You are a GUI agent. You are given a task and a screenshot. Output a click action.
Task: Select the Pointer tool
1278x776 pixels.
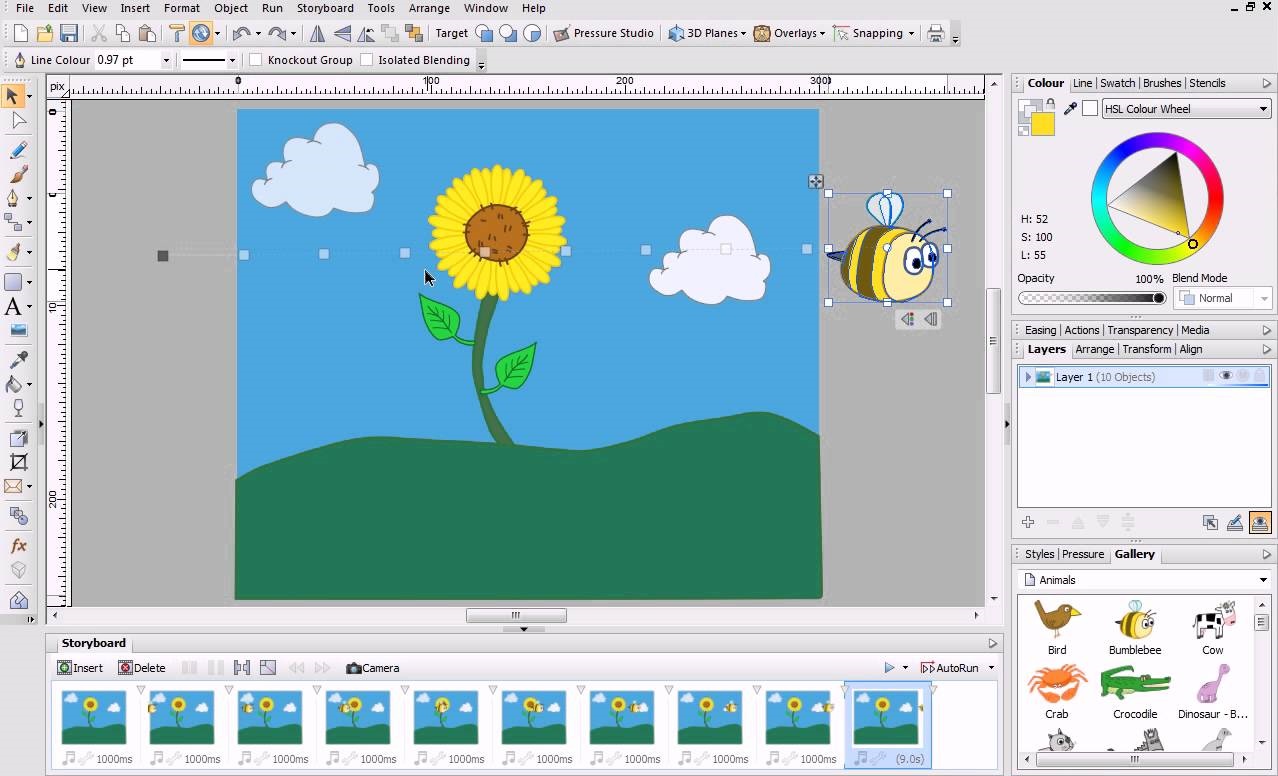tap(13, 96)
